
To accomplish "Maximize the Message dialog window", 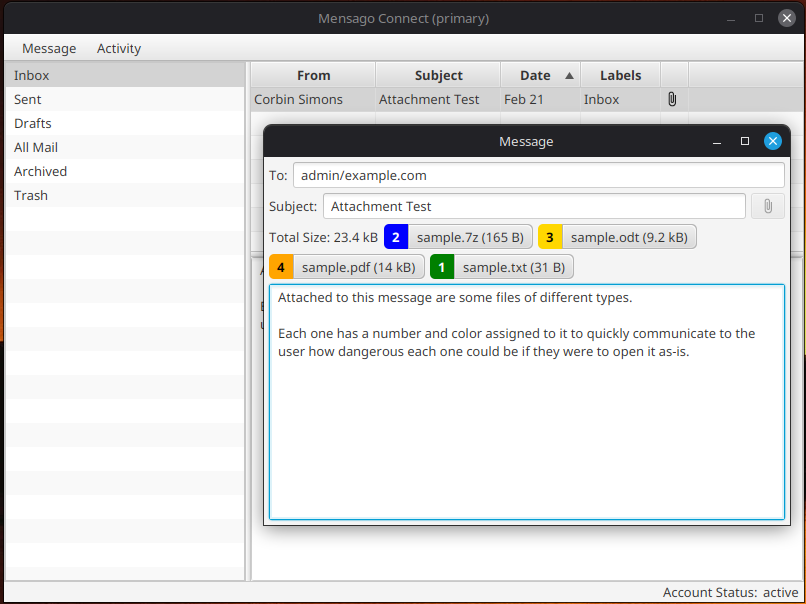I will tap(745, 142).
